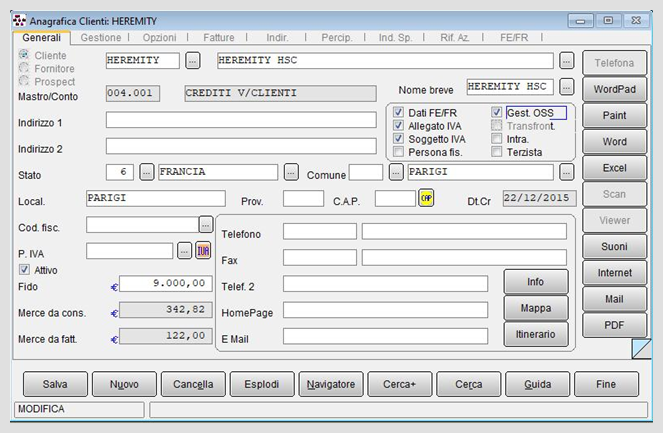Open the Navigatore button

pos(331,384)
